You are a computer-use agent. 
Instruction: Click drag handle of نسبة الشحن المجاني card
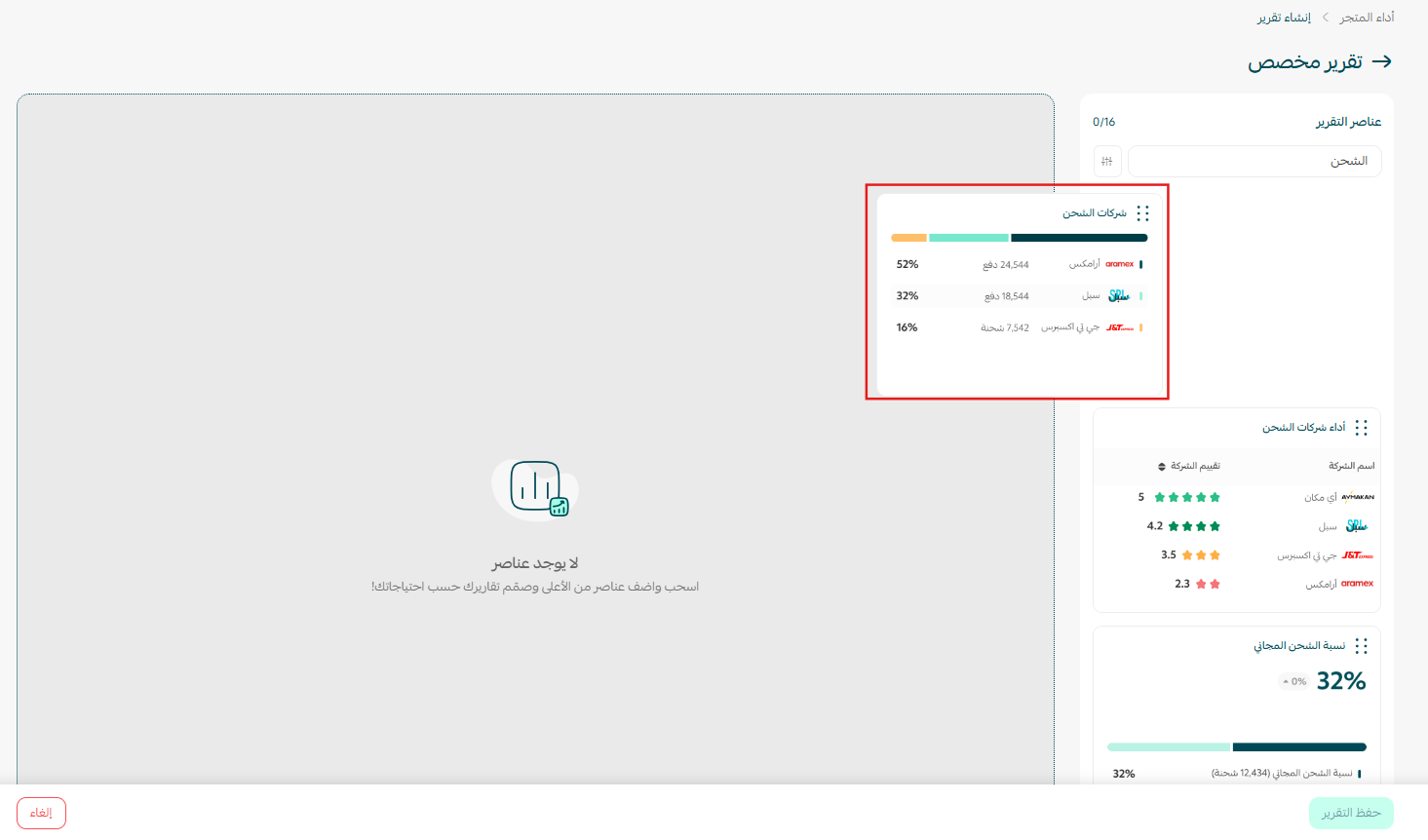(1361, 646)
